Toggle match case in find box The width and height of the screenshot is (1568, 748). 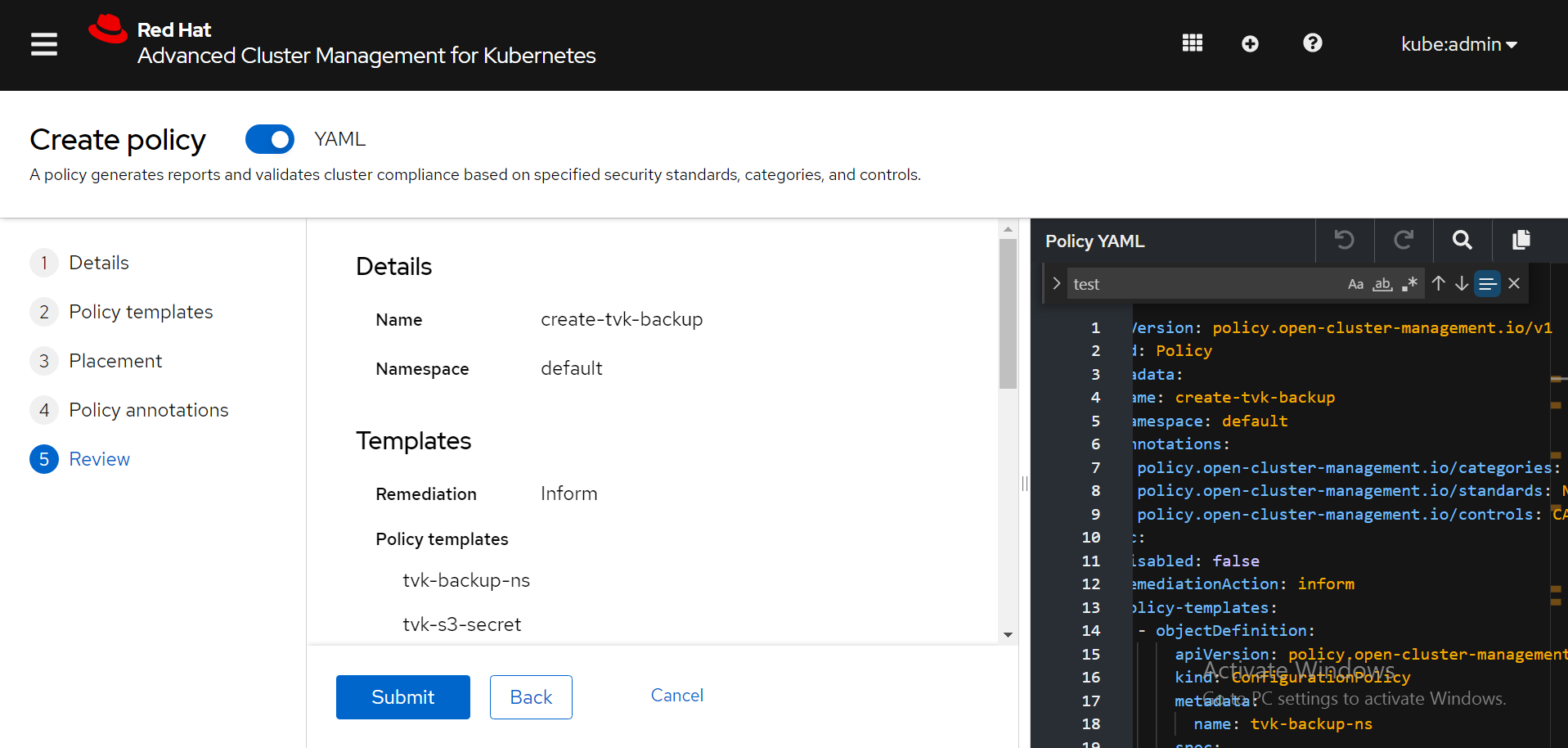coord(1355,284)
